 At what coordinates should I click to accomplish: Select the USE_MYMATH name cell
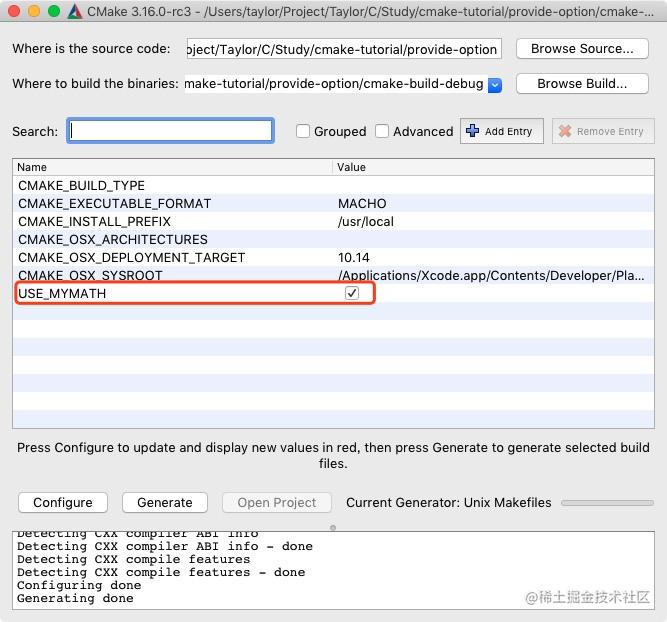point(62,293)
